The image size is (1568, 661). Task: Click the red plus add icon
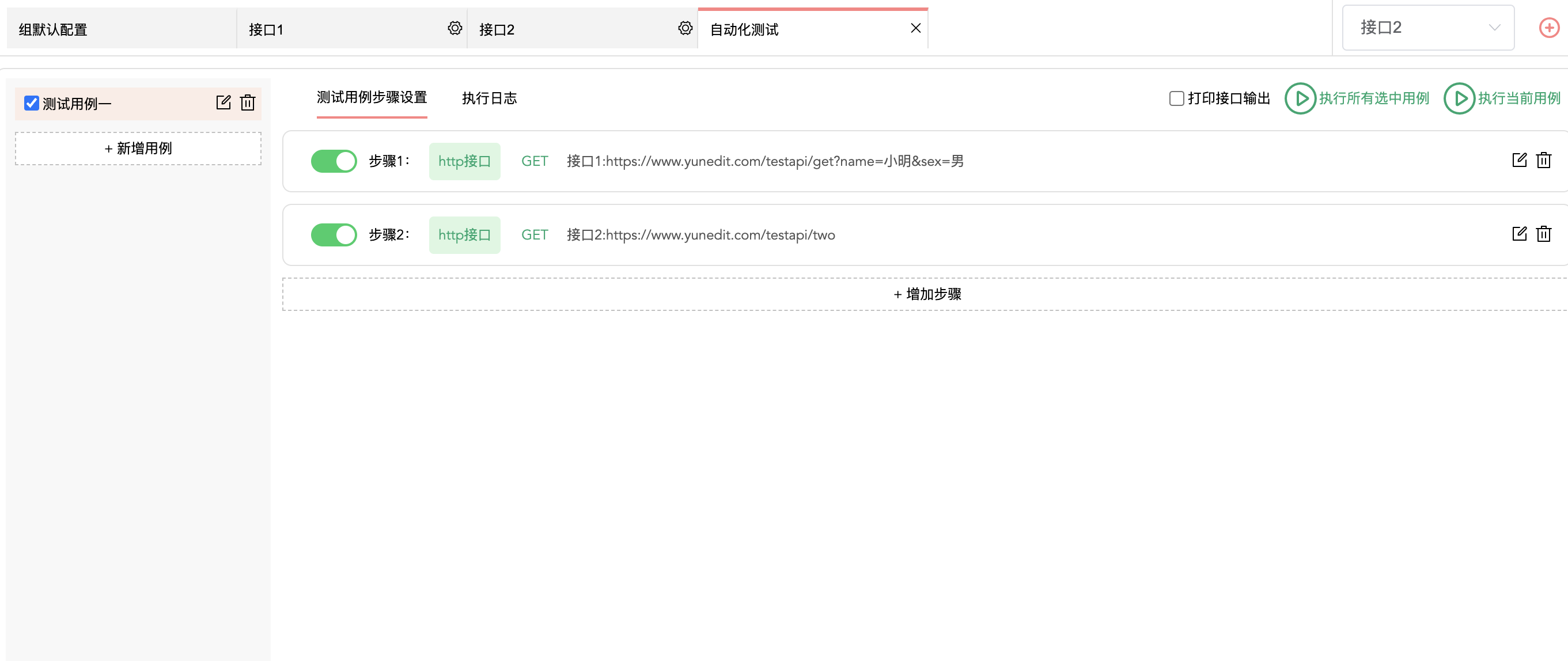tap(1549, 28)
